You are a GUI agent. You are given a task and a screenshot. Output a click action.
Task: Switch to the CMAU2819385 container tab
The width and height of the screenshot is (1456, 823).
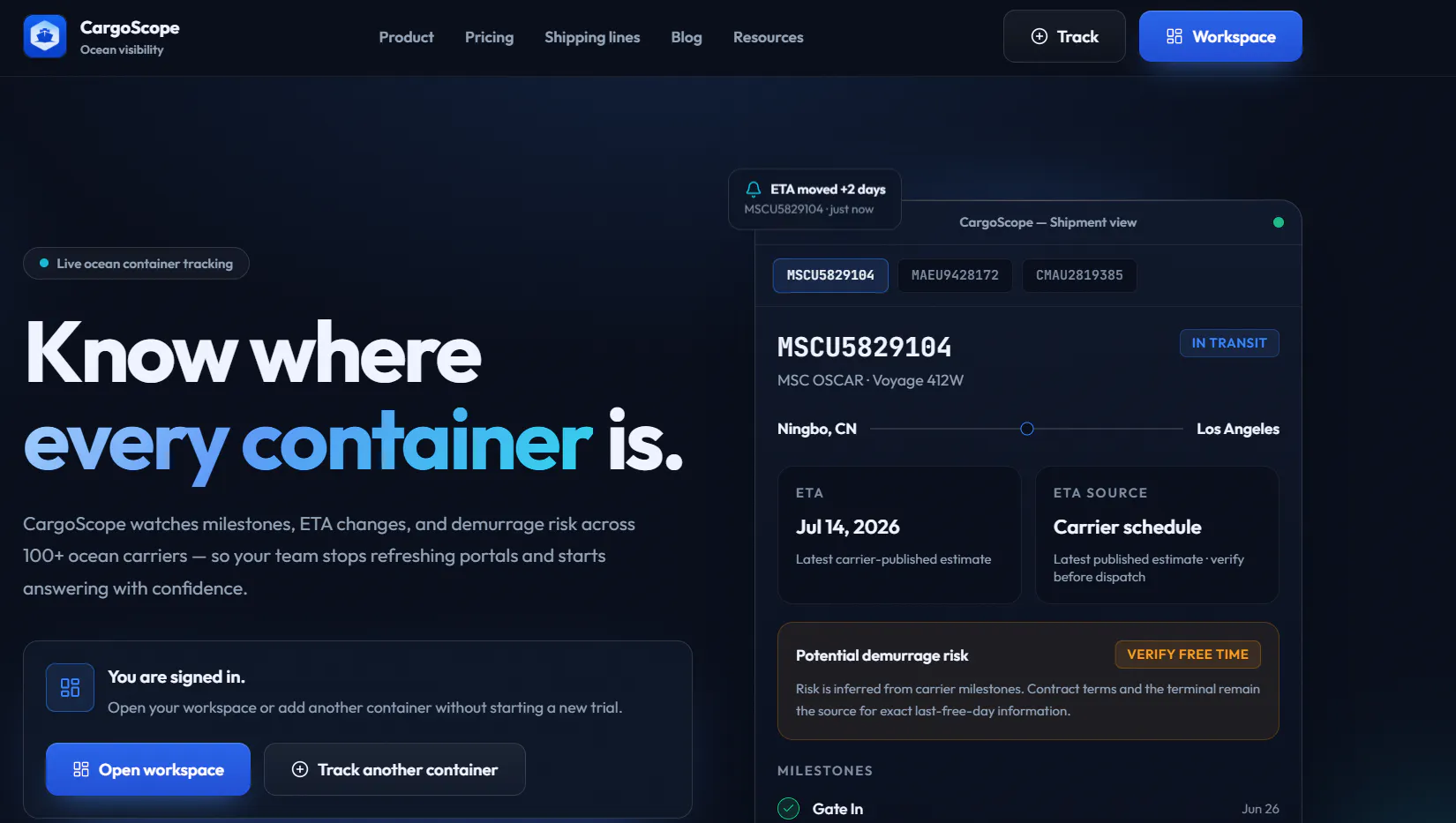(x=1079, y=275)
